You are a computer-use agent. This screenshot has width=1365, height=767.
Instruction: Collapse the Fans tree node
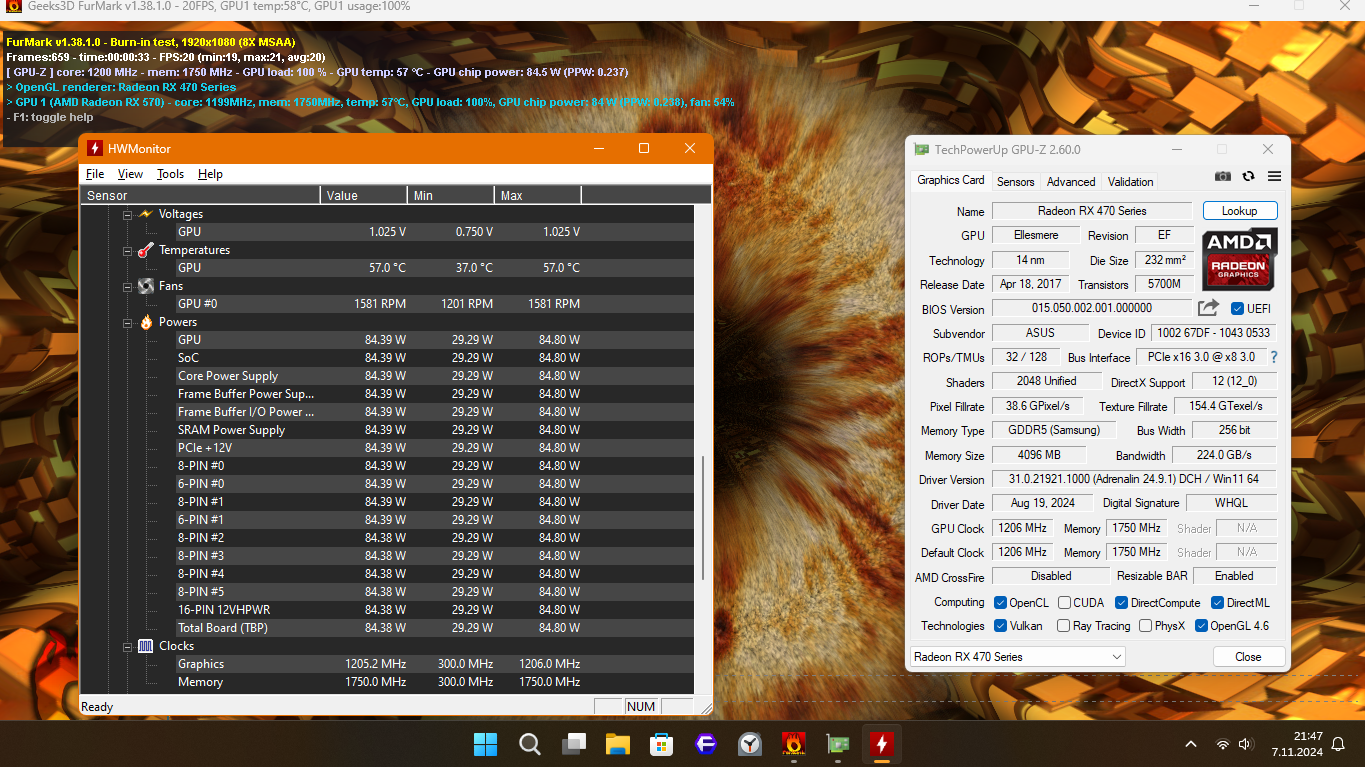127,287
